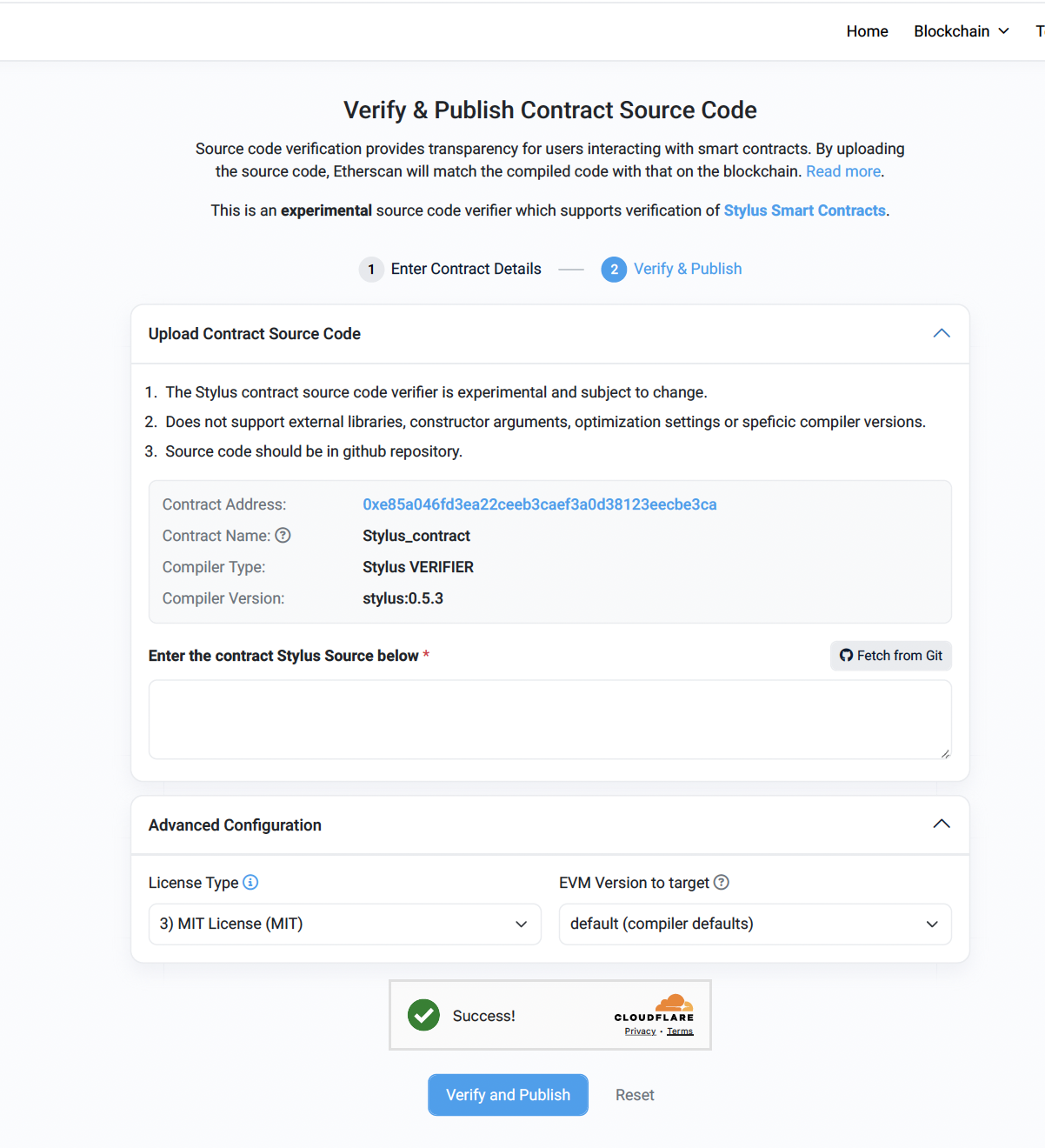Click the GitHub icon on Fetch from Git
This screenshot has width=1045, height=1148.
[846, 656]
